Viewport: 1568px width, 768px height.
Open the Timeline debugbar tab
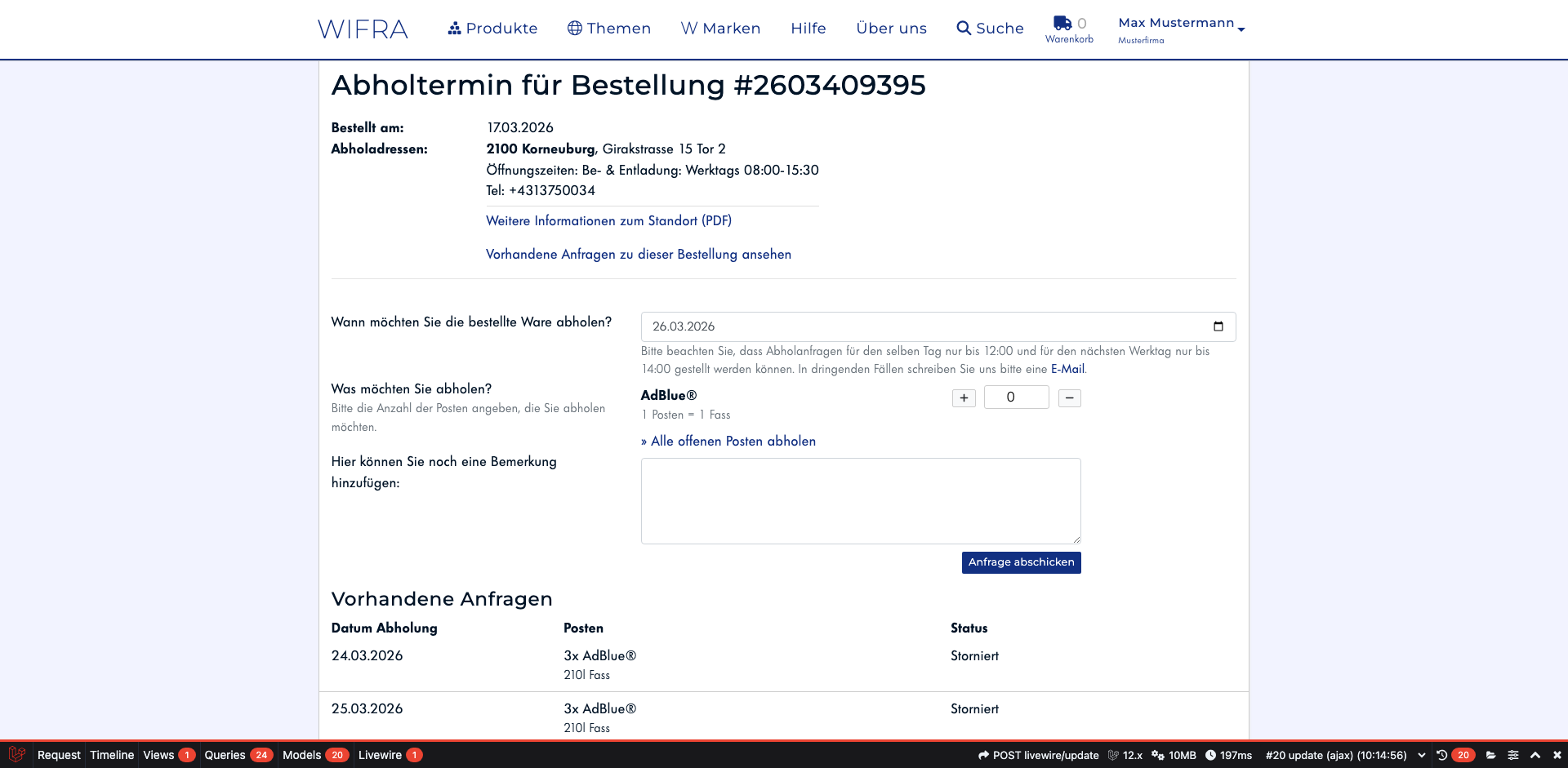pos(112,755)
